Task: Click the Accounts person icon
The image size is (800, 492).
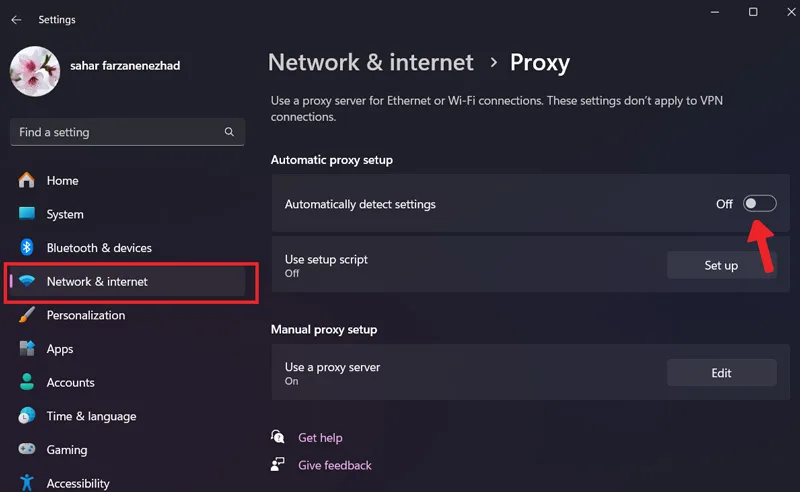Action: pyautogui.click(x=27, y=383)
